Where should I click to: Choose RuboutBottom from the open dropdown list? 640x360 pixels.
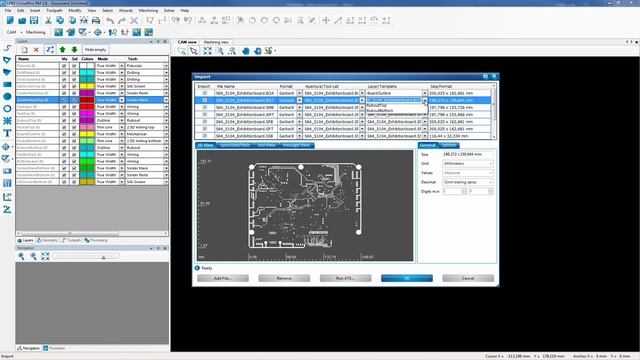click(380, 110)
